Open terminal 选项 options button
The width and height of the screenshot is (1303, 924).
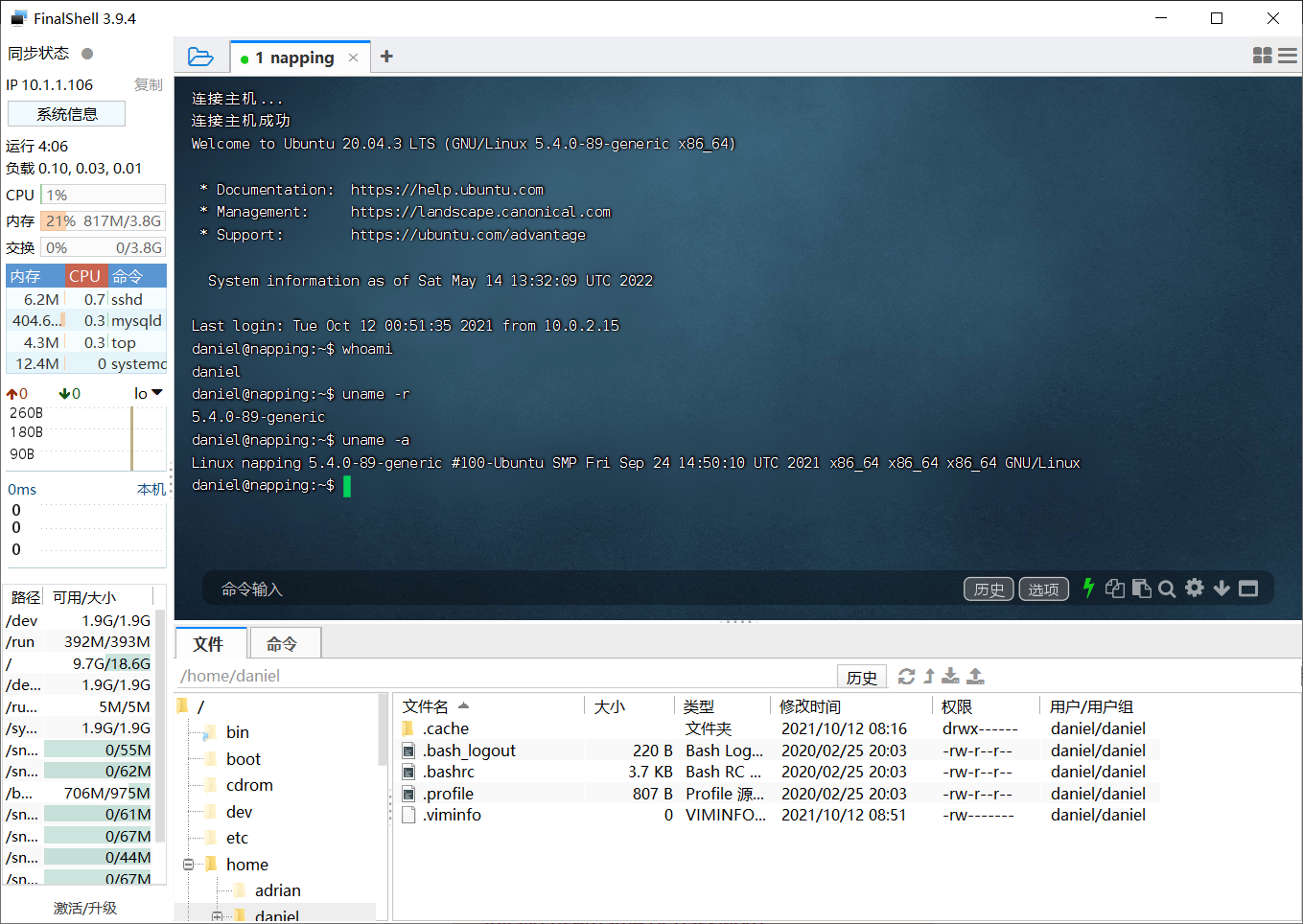coord(1043,589)
